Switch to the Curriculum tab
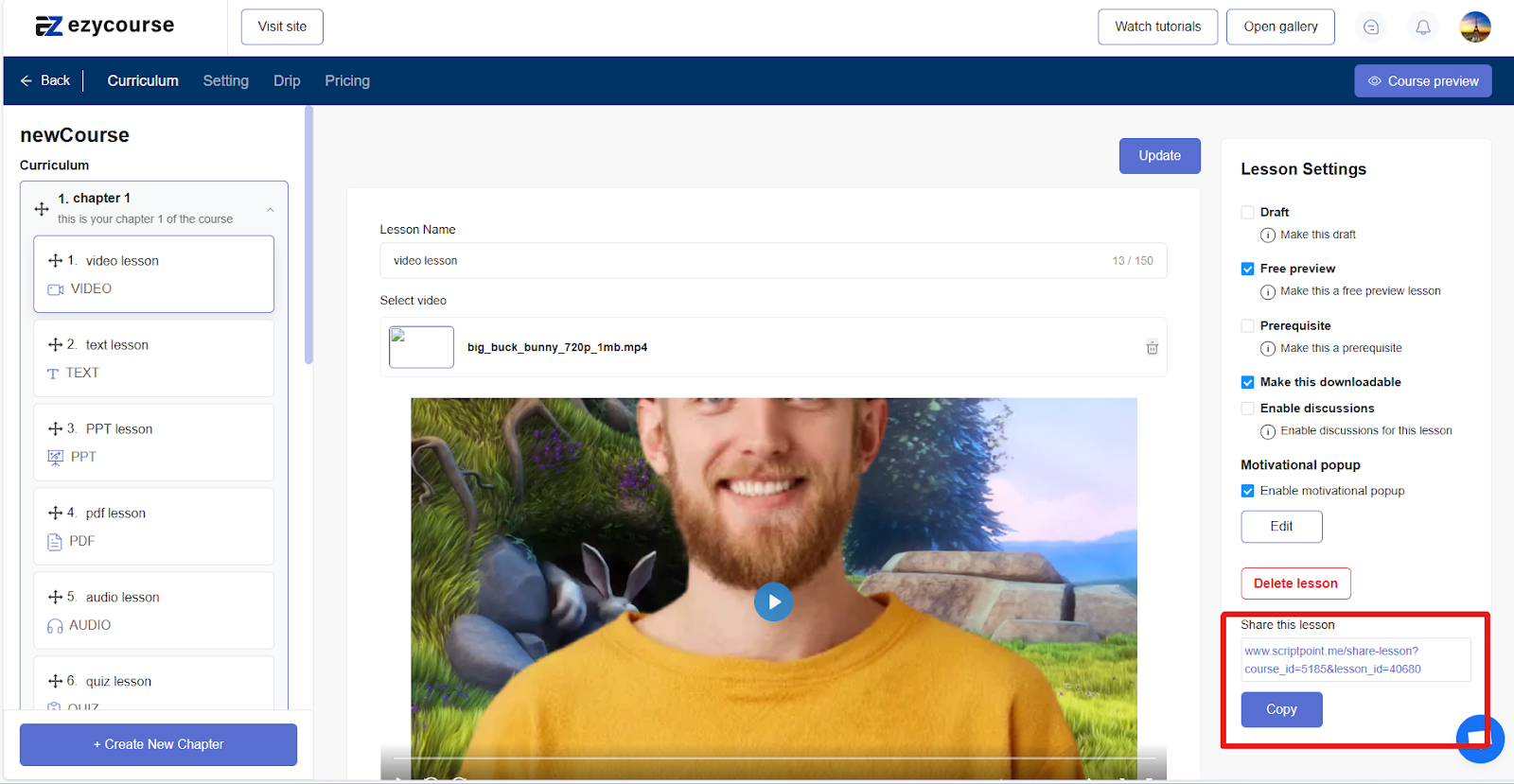Viewport: 1514px width, 784px height. (143, 80)
